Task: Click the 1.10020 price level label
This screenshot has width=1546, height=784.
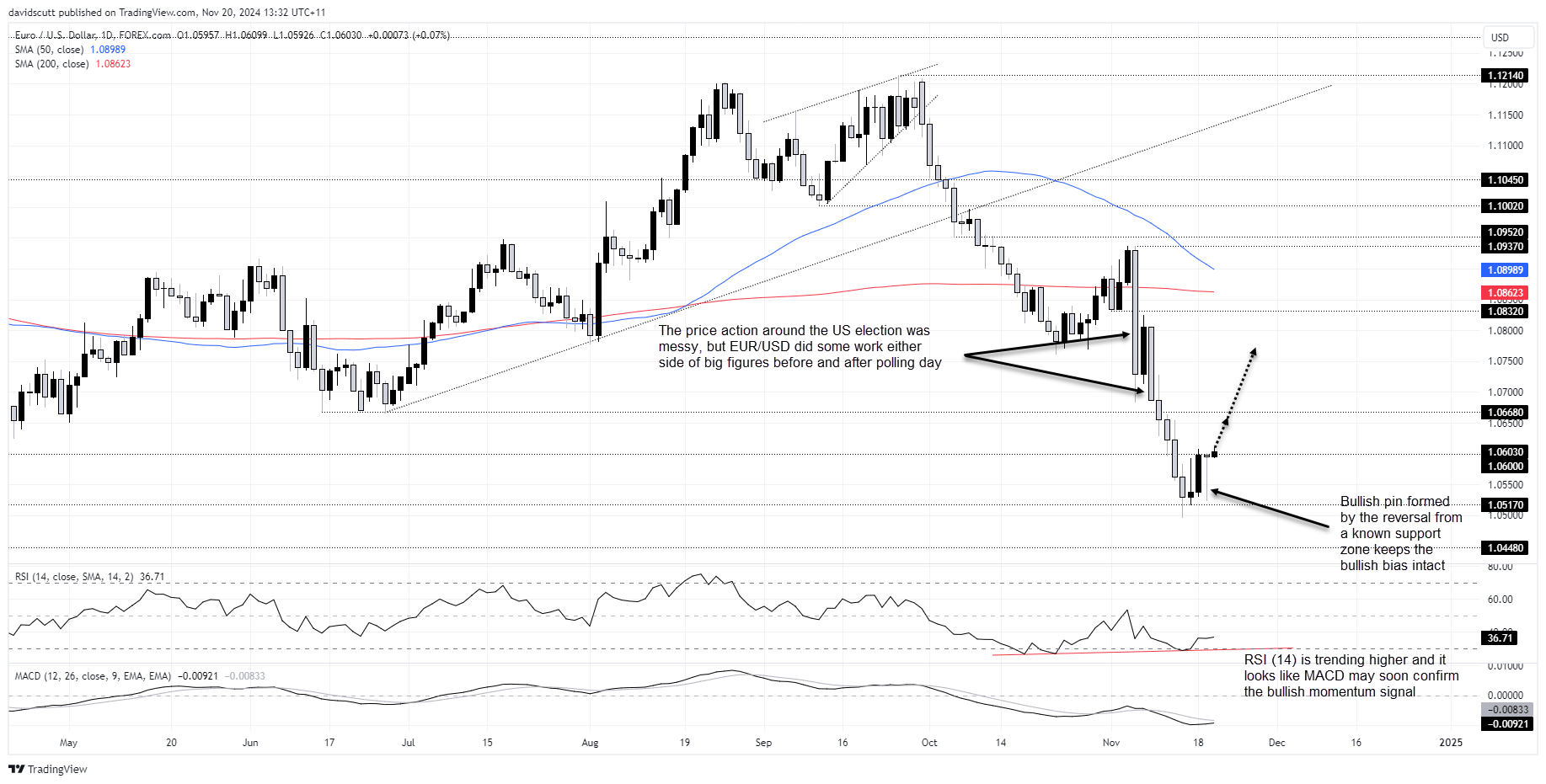Action: [1506, 206]
